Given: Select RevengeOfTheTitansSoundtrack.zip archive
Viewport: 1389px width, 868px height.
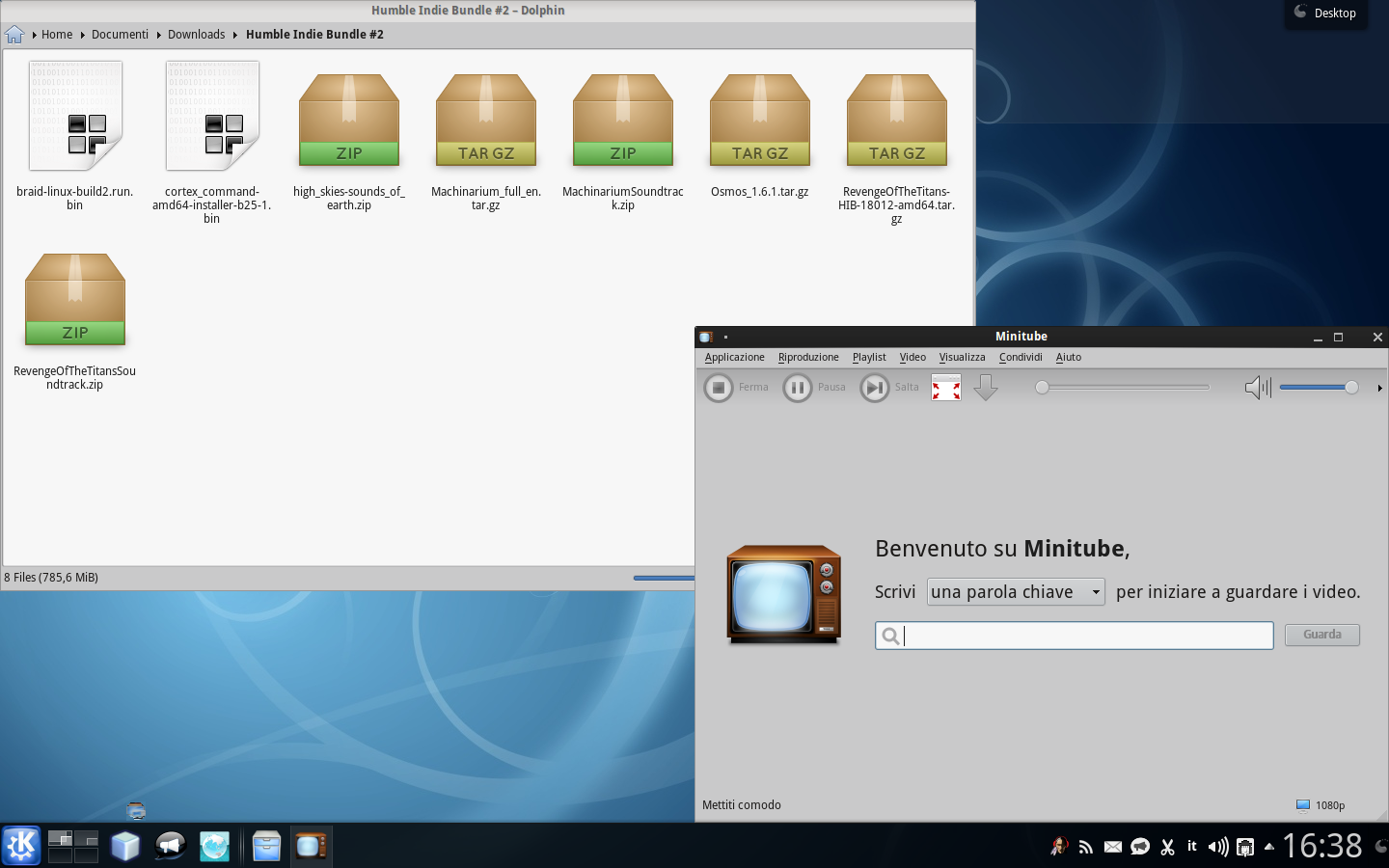Looking at the screenshot, I should [75, 320].
